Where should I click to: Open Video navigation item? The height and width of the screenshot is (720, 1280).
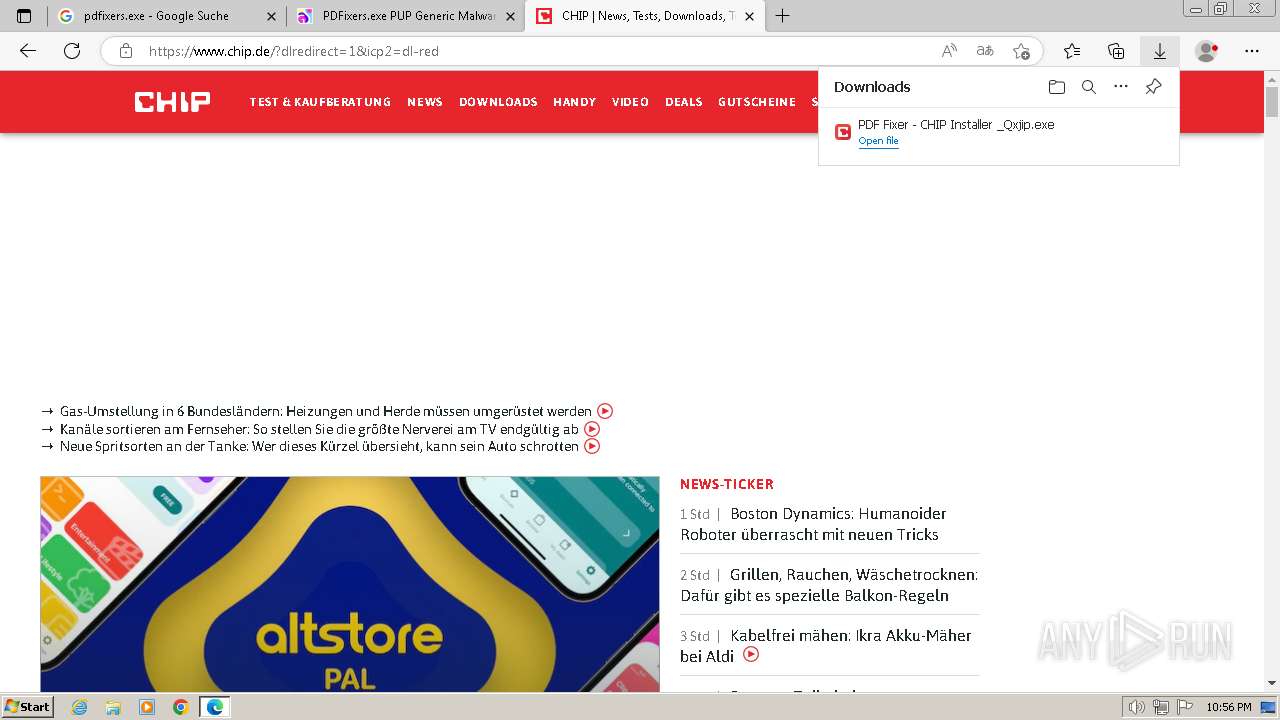(630, 102)
